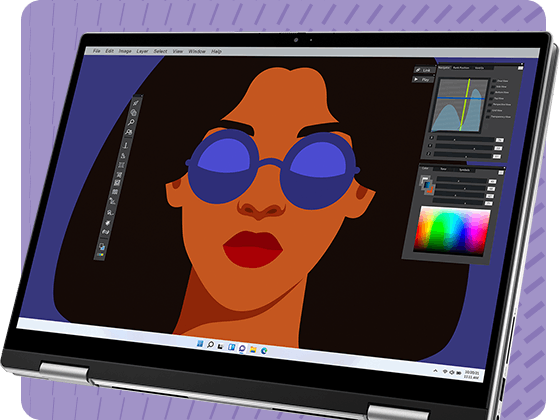Open taskbar Search magnifier
Image resolution: width=560 pixels, height=420 pixels.
(x=210, y=345)
